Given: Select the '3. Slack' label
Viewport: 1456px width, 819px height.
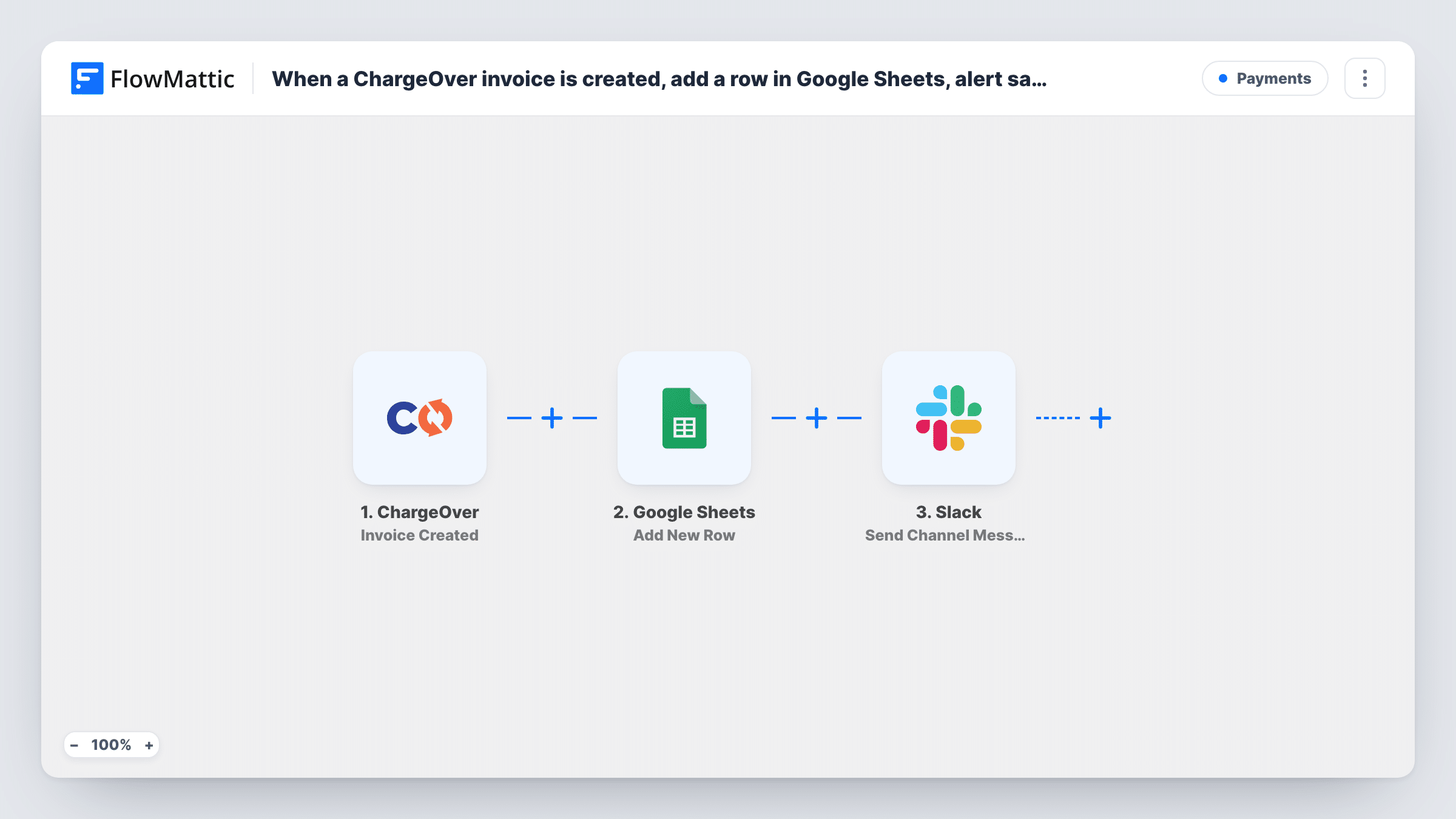Looking at the screenshot, I should [x=949, y=512].
